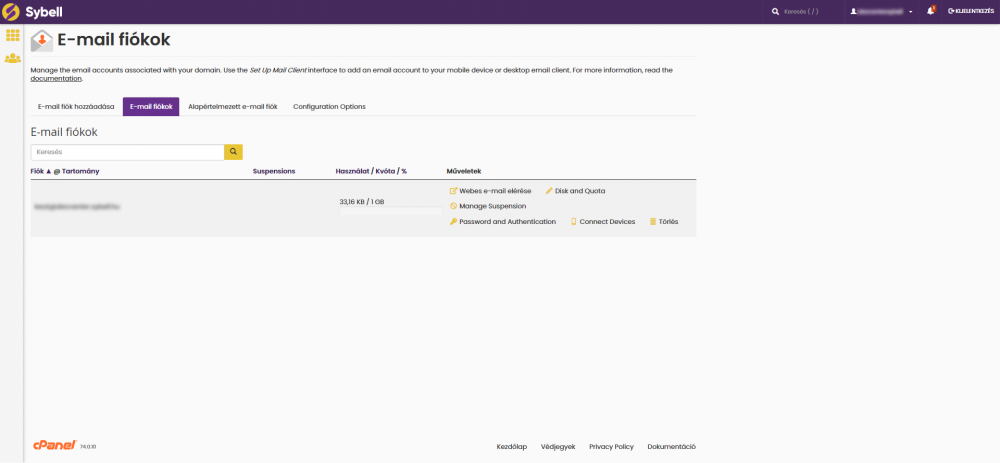This screenshot has width=1000, height=463.
Task: Click the Kijelentkezés logout button
Action: (970, 11)
